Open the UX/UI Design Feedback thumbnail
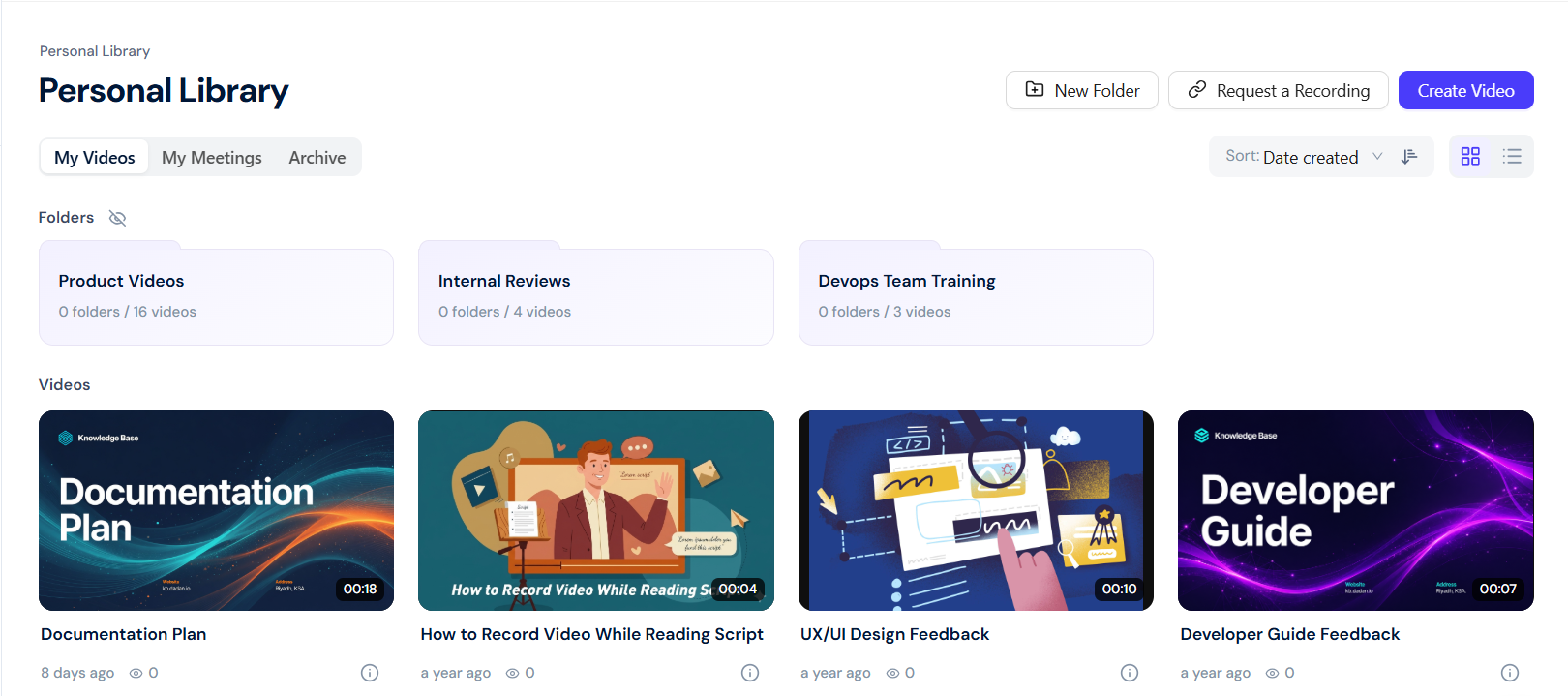 coord(976,510)
